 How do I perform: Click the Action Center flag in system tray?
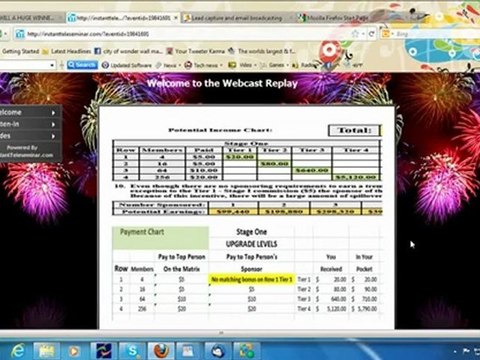(466, 351)
